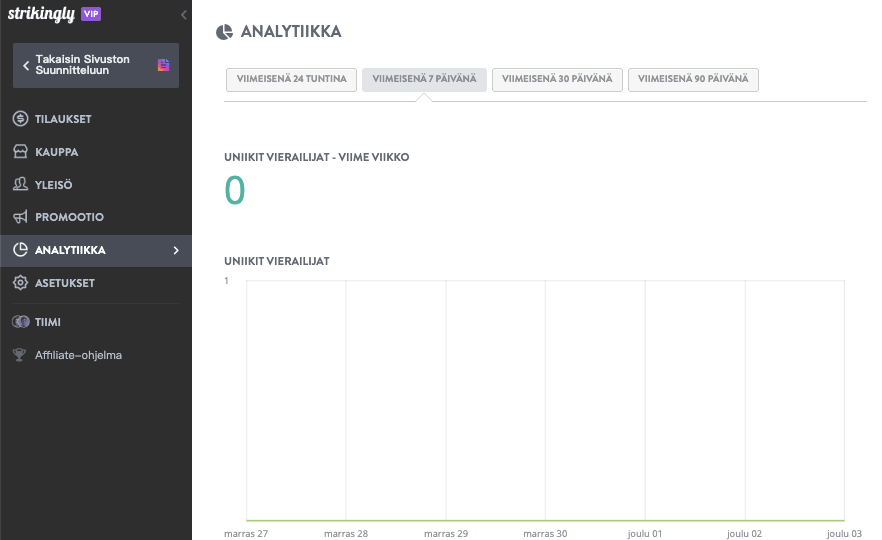This screenshot has width=882, height=540.
Task: Click the Promootio megaphone icon
Action: (x=20, y=217)
